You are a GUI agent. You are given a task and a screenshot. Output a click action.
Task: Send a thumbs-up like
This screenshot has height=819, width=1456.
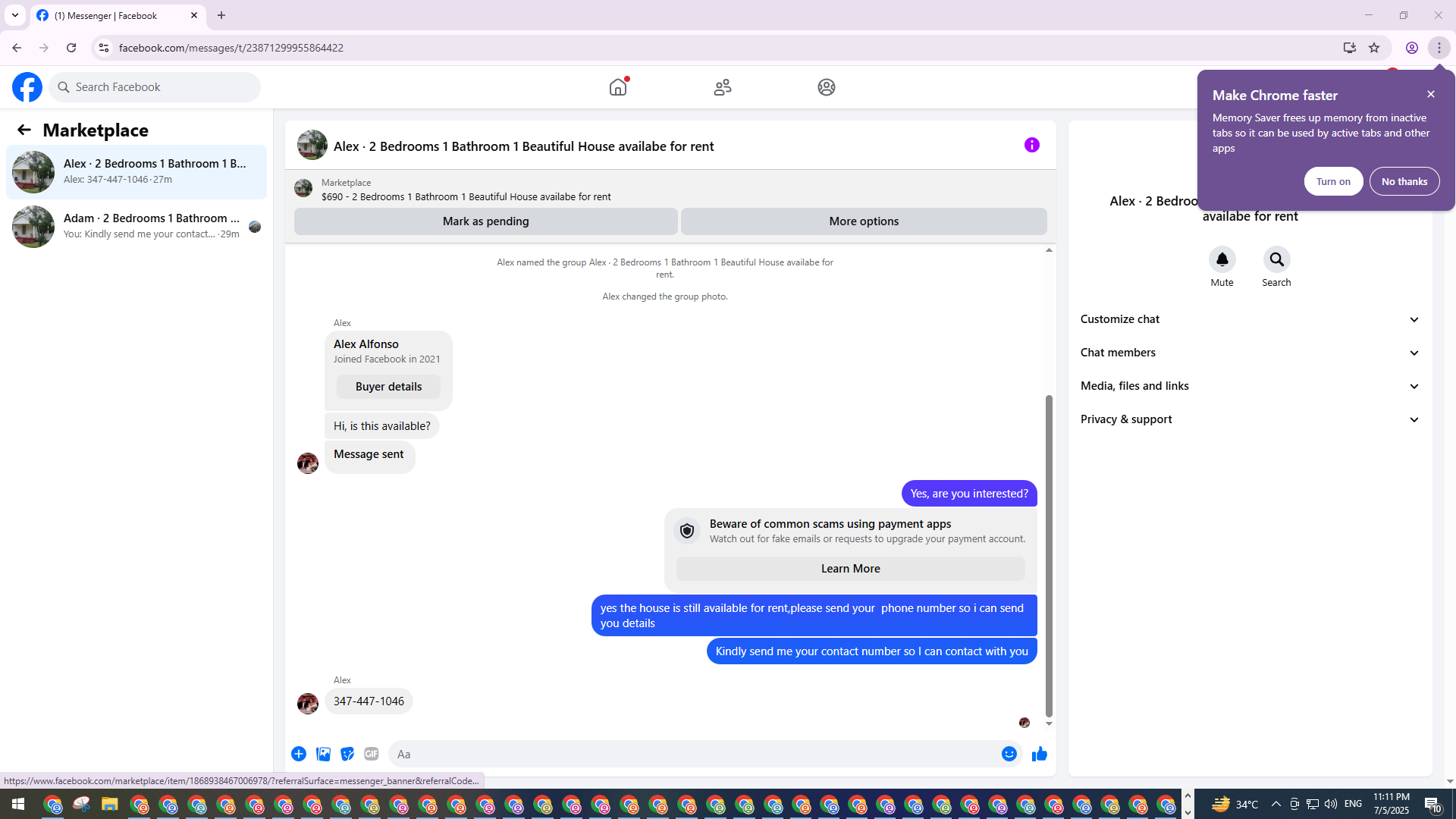(x=1039, y=754)
